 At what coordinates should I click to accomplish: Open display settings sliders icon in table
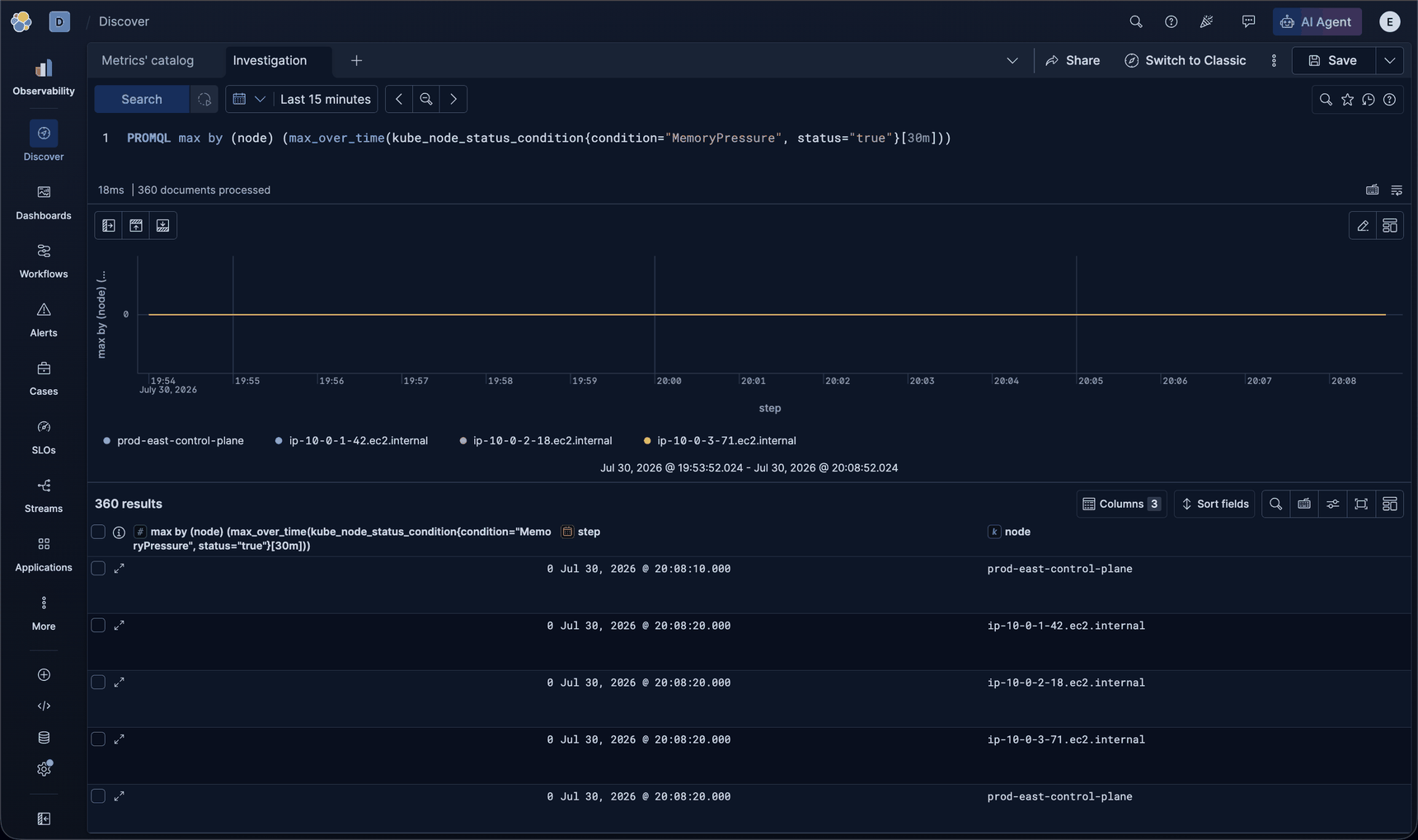tap(1333, 504)
